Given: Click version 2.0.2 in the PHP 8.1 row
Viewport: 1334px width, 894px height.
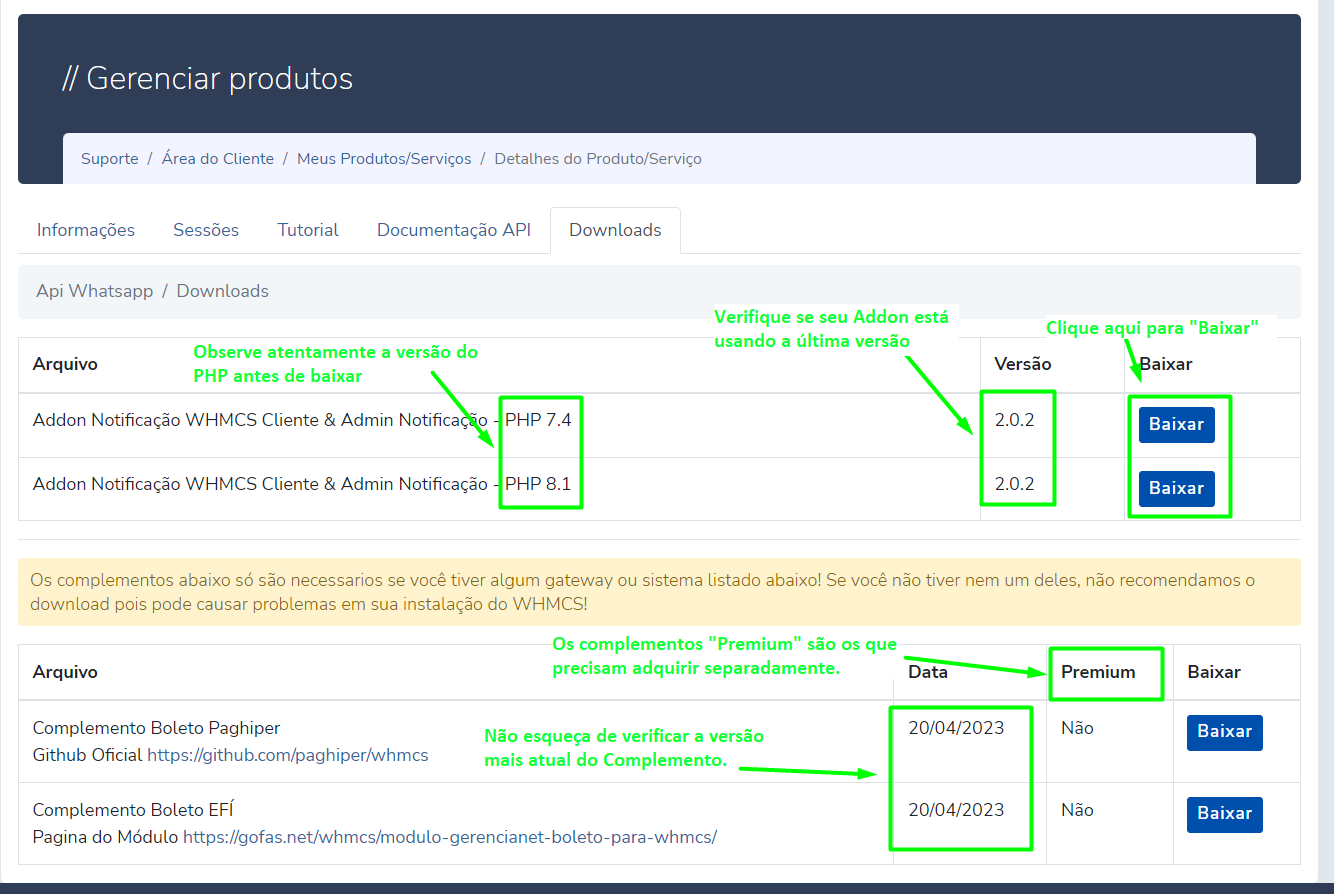Looking at the screenshot, I should point(1014,484).
